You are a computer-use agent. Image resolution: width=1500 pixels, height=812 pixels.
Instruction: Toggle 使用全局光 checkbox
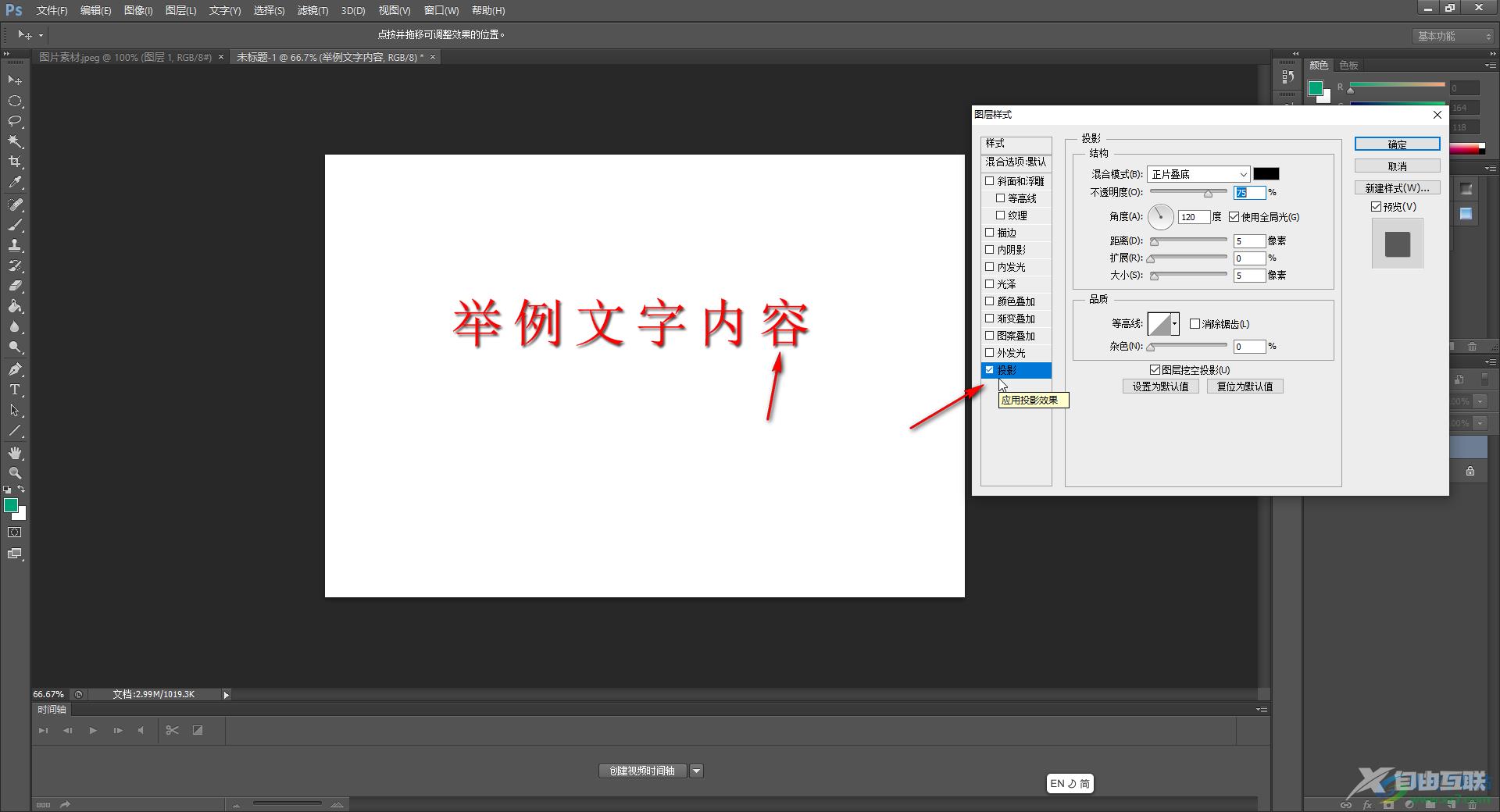pyautogui.click(x=1234, y=217)
